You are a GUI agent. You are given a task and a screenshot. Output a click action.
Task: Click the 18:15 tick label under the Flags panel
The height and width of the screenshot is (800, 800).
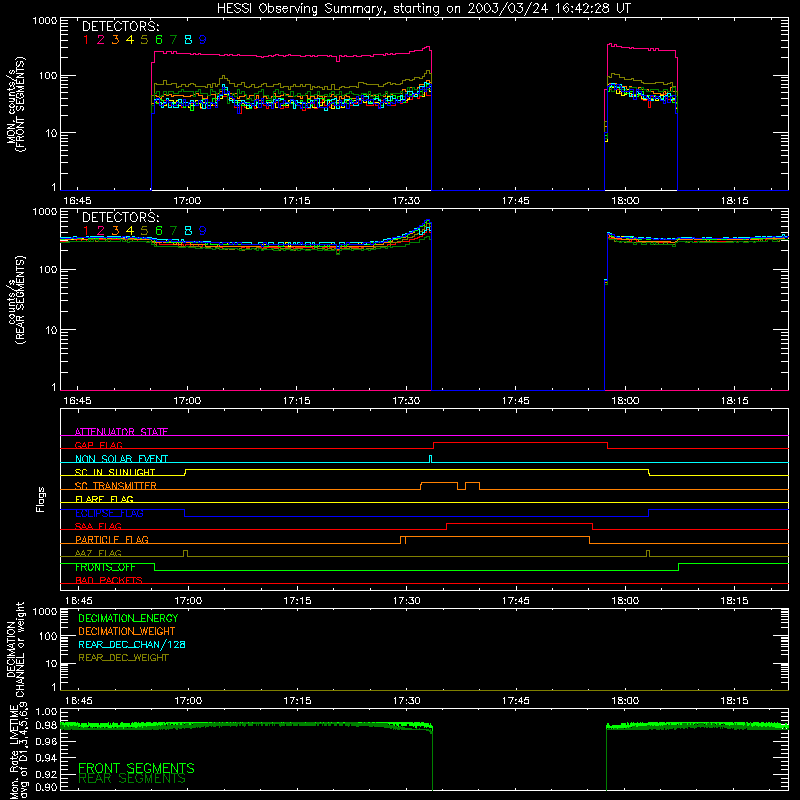coord(735,601)
